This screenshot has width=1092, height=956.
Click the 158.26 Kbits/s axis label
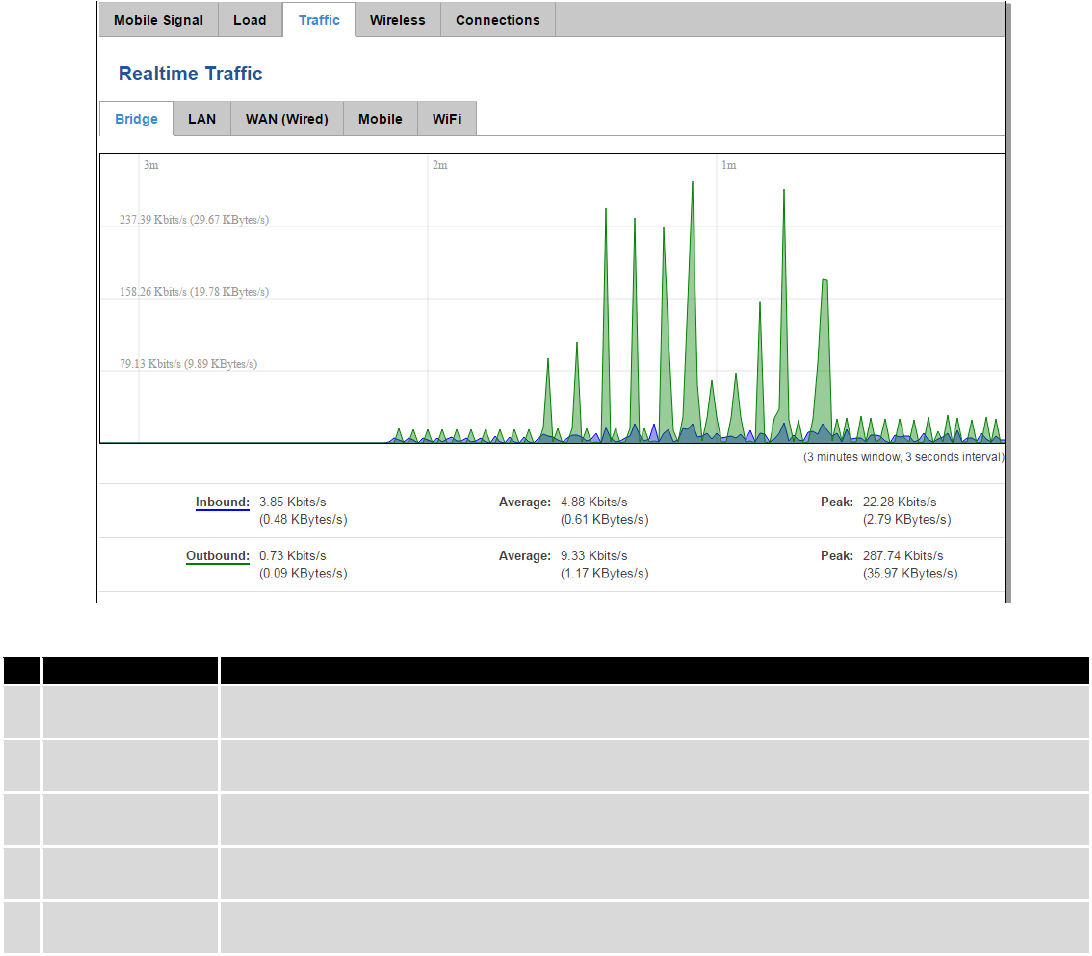point(194,292)
